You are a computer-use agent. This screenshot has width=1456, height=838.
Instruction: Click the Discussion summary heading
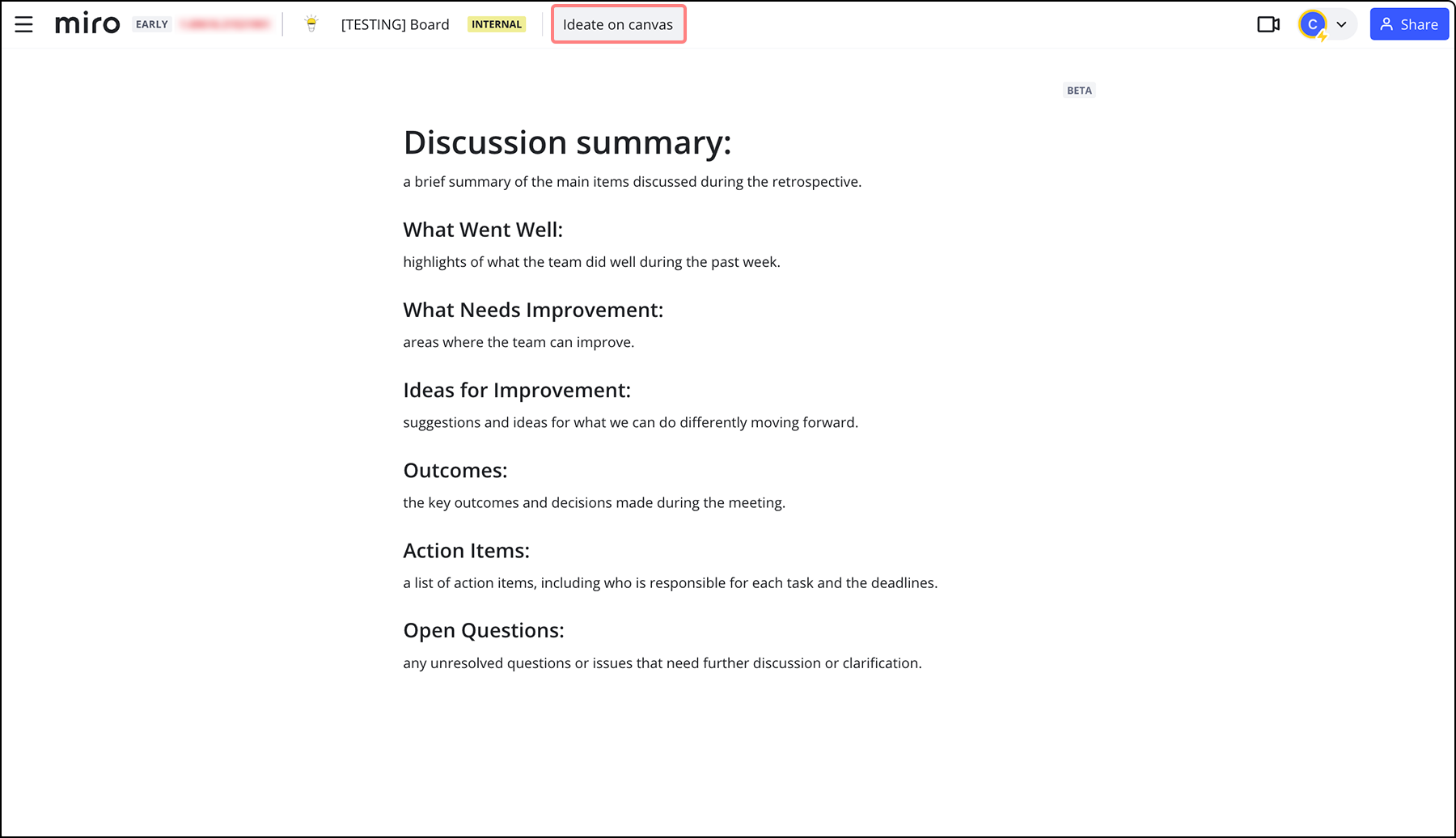pos(567,142)
